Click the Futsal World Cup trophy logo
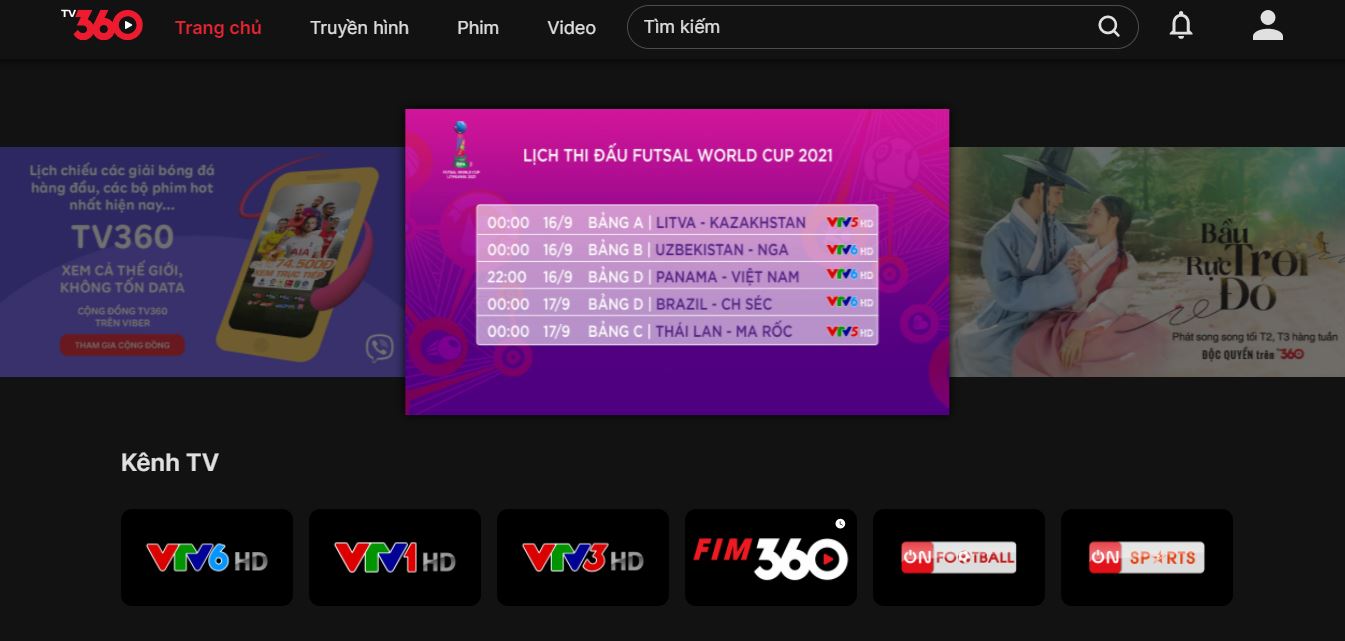Viewport: 1345px width, 641px height. (461, 149)
